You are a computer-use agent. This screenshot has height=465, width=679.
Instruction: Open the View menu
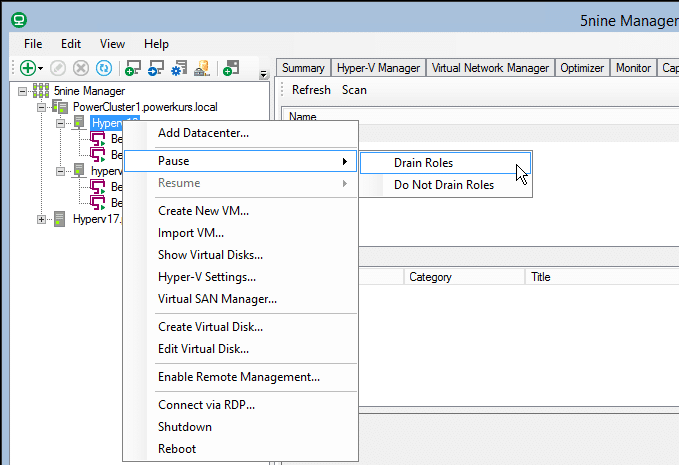click(x=112, y=44)
